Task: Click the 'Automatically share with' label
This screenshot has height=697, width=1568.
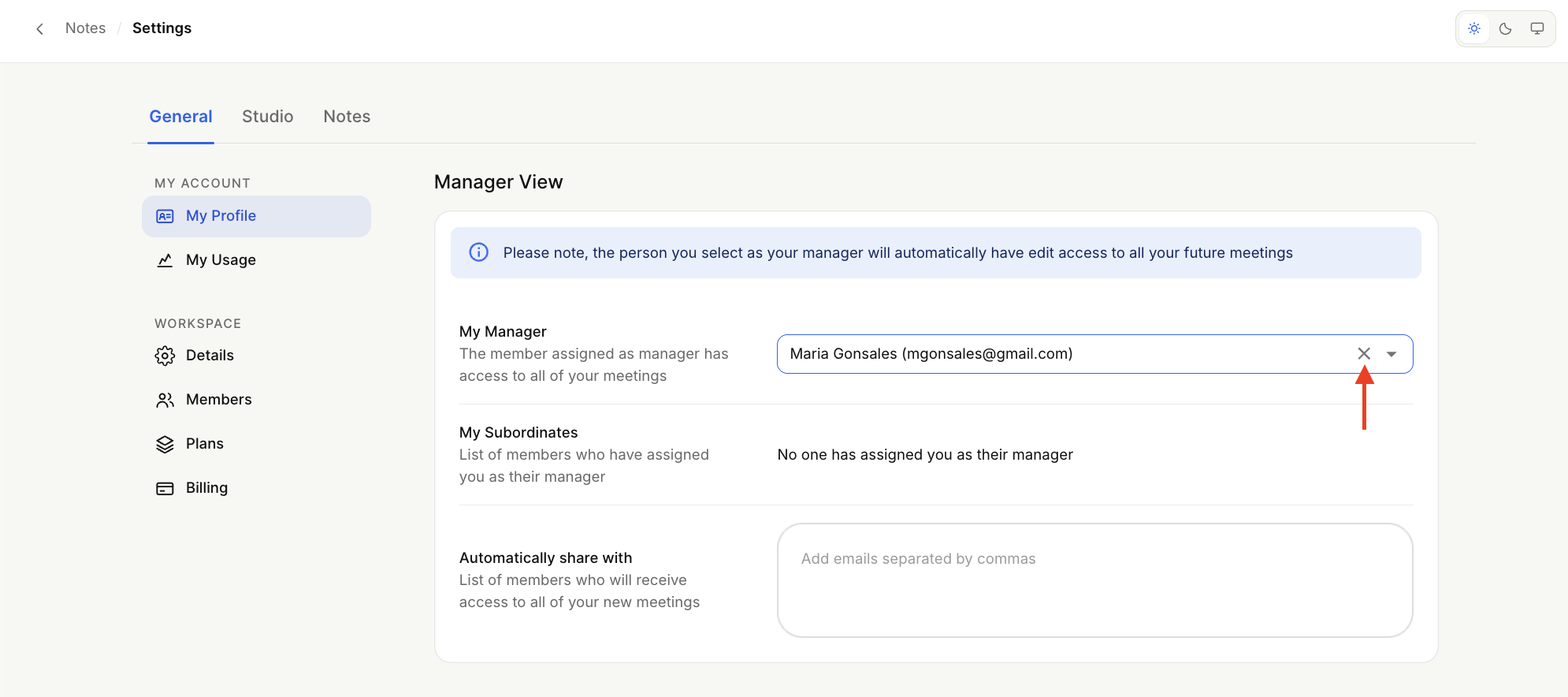Action: (x=545, y=558)
